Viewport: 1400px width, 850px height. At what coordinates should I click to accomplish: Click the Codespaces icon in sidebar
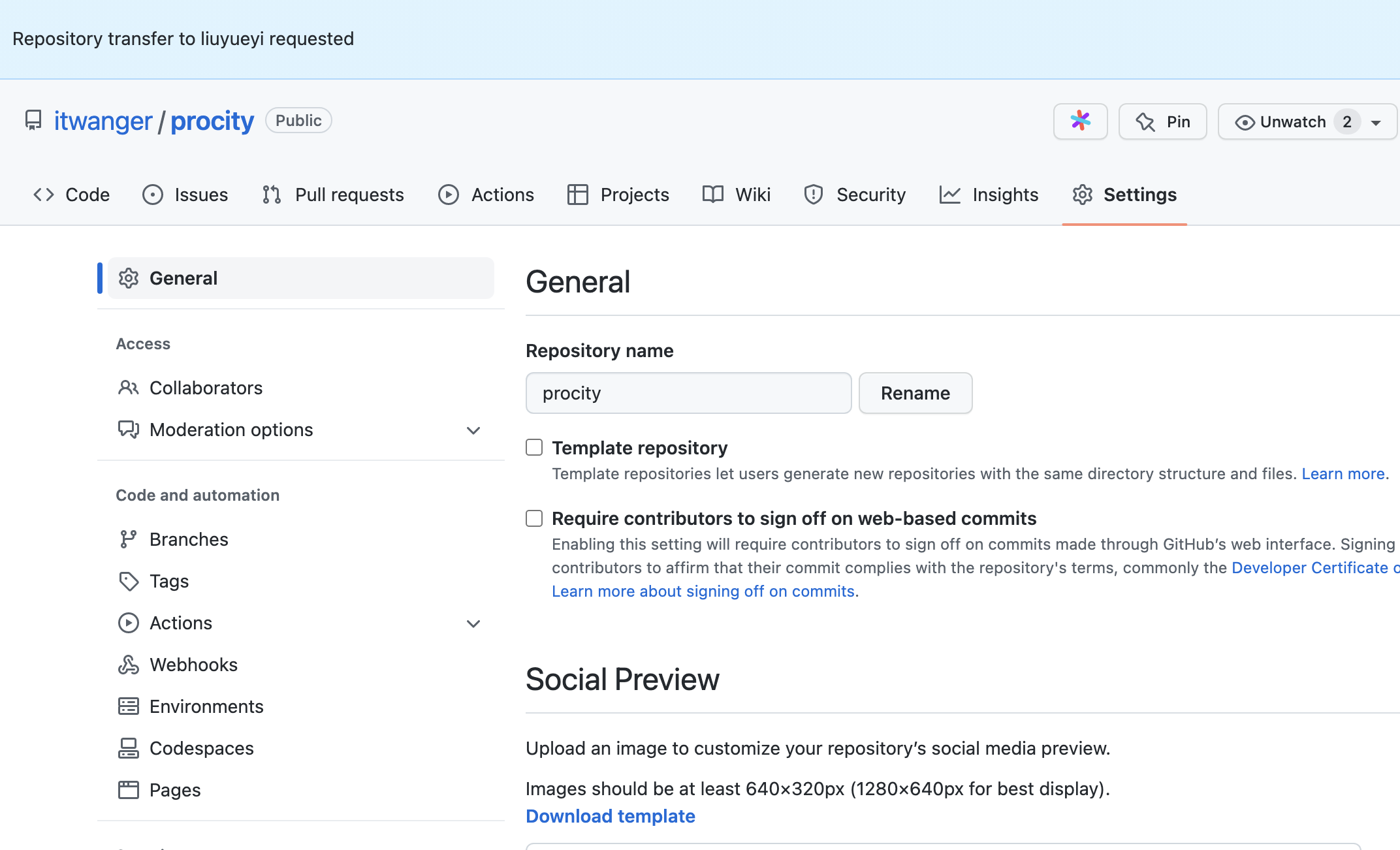point(129,748)
